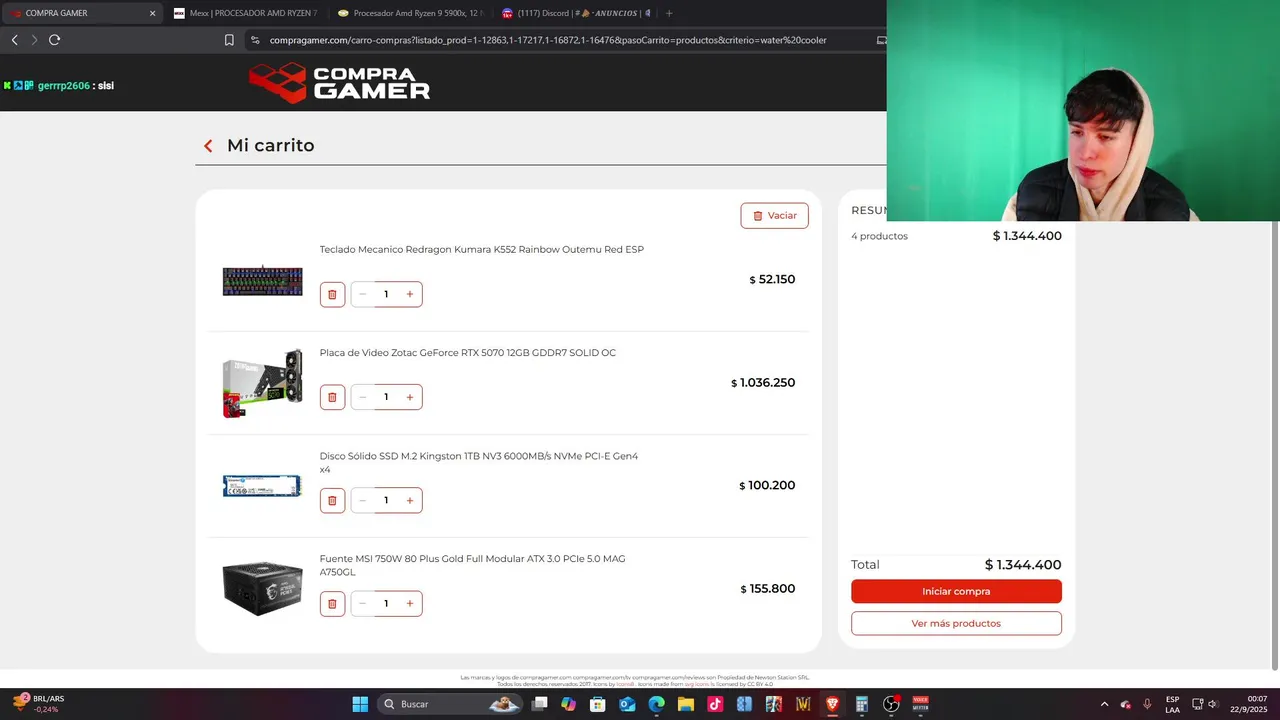Switch to Procesador Amd Ryzen 9 5900x tab
This screenshot has height=720, width=1280.
coord(410,13)
